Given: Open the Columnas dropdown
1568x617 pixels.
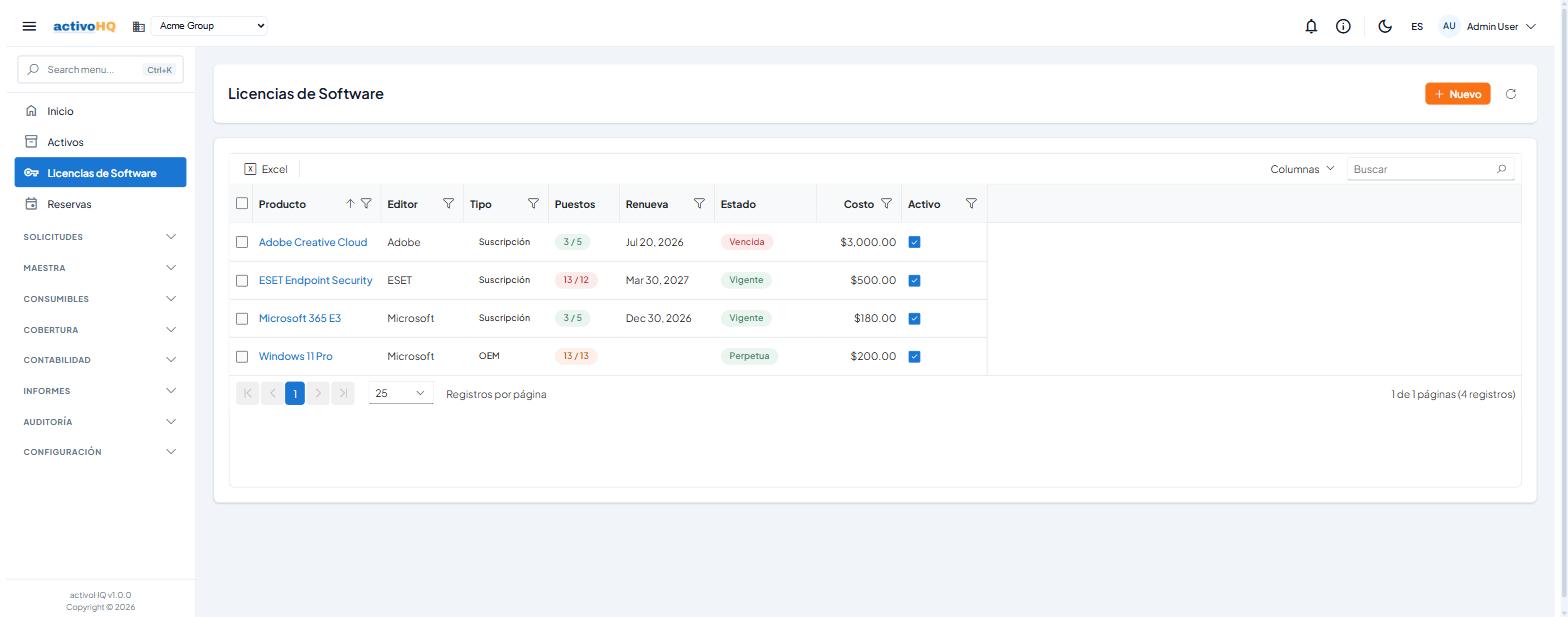Looking at the screenshot, I should pyautogui.click(x=1302, y=169).
